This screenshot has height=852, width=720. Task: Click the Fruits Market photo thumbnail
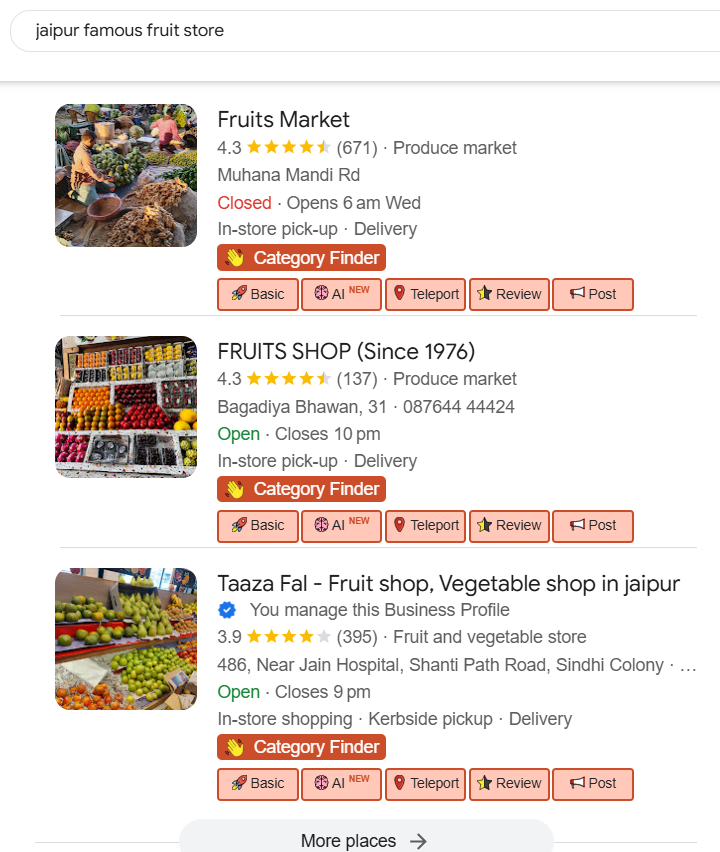coord(126,175)
